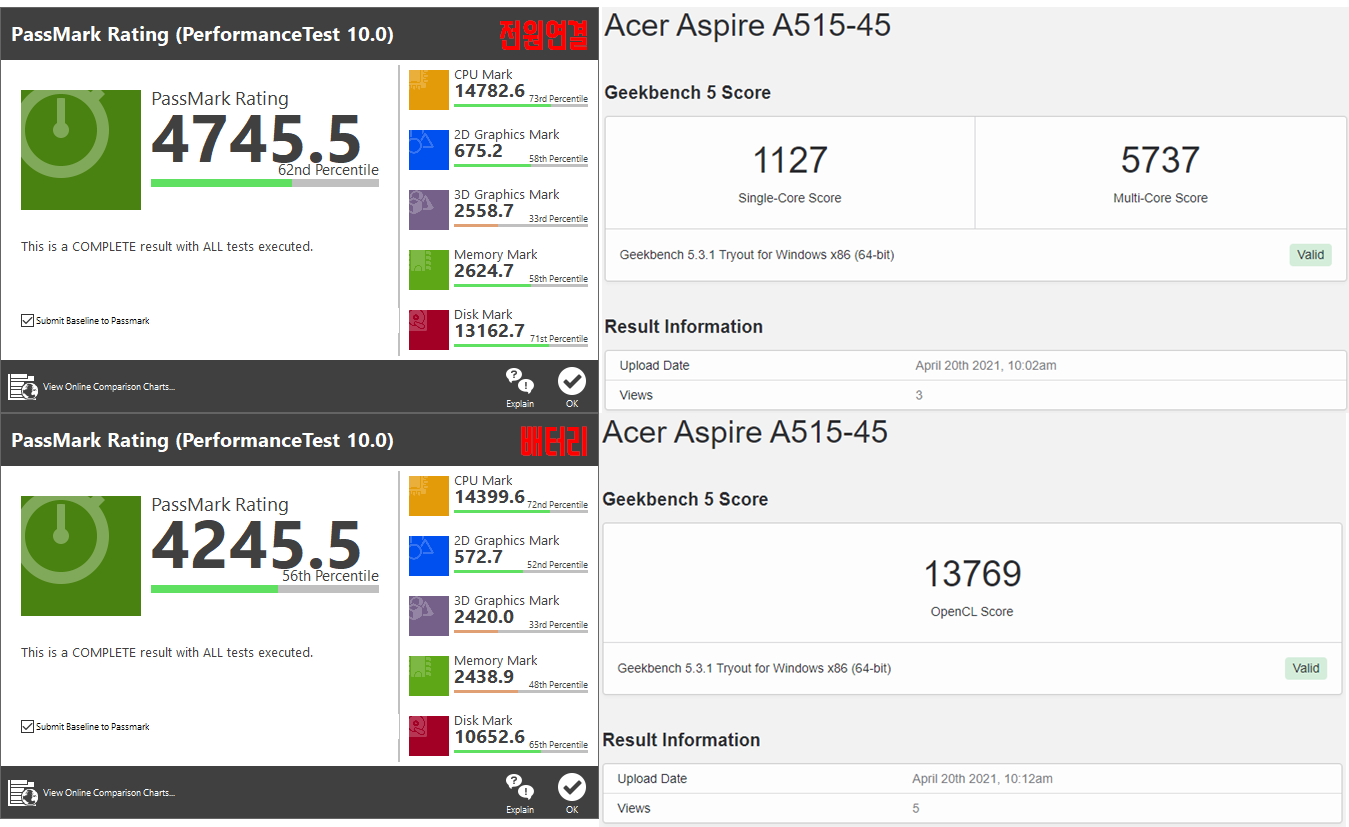1349x827 pixels.
Task: Click the Disk Mark score 13162.7
Action: point(489,331)
